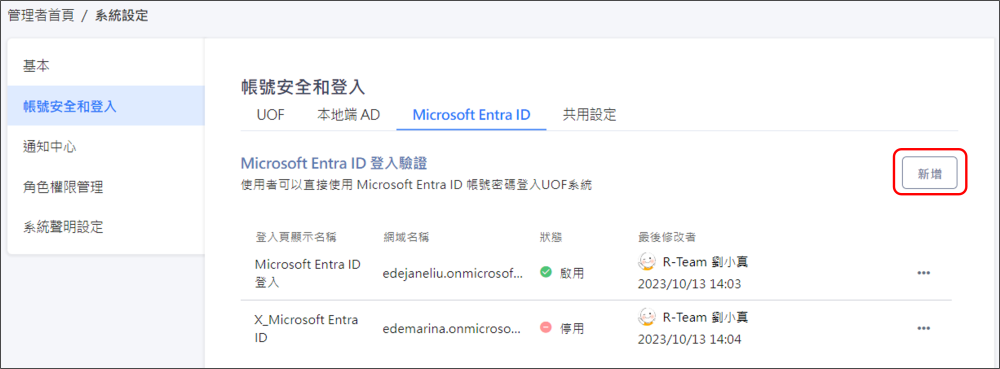The height and width of the screenshot is (369, 1000).
Task: Click the 最後修改者 column header
Action: point(666,237)
